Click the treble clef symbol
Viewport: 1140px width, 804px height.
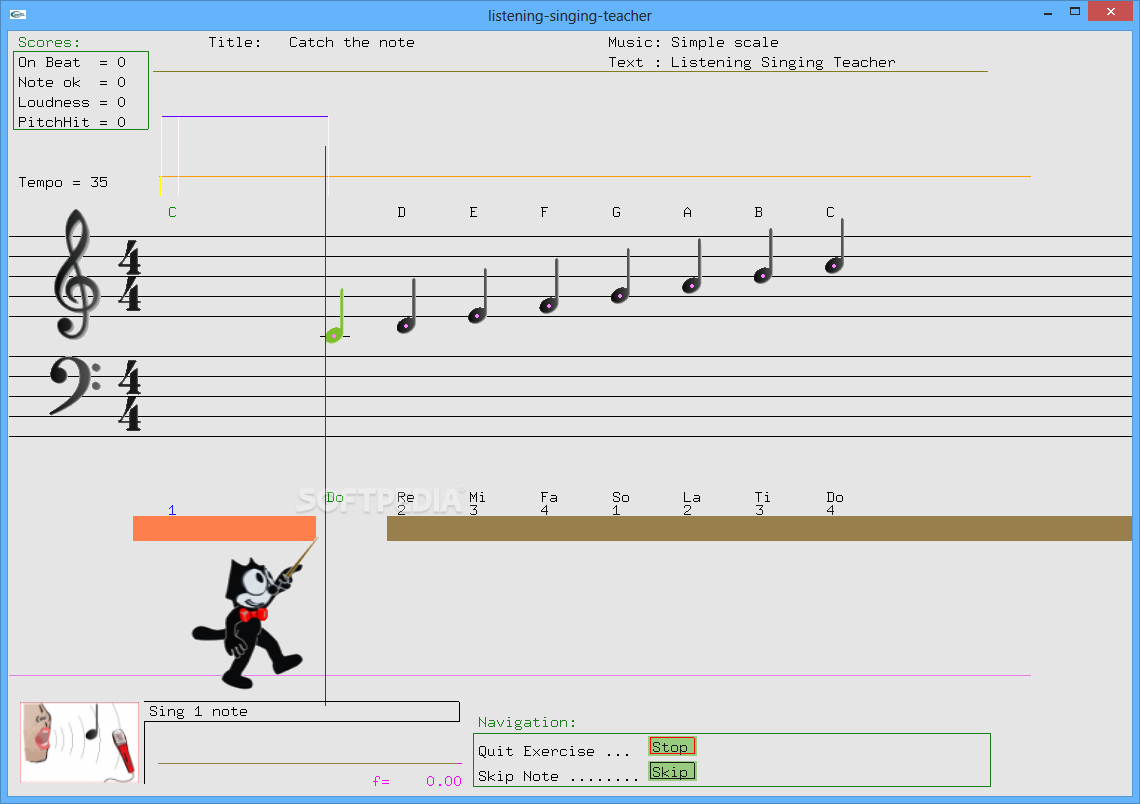[76, 274]
